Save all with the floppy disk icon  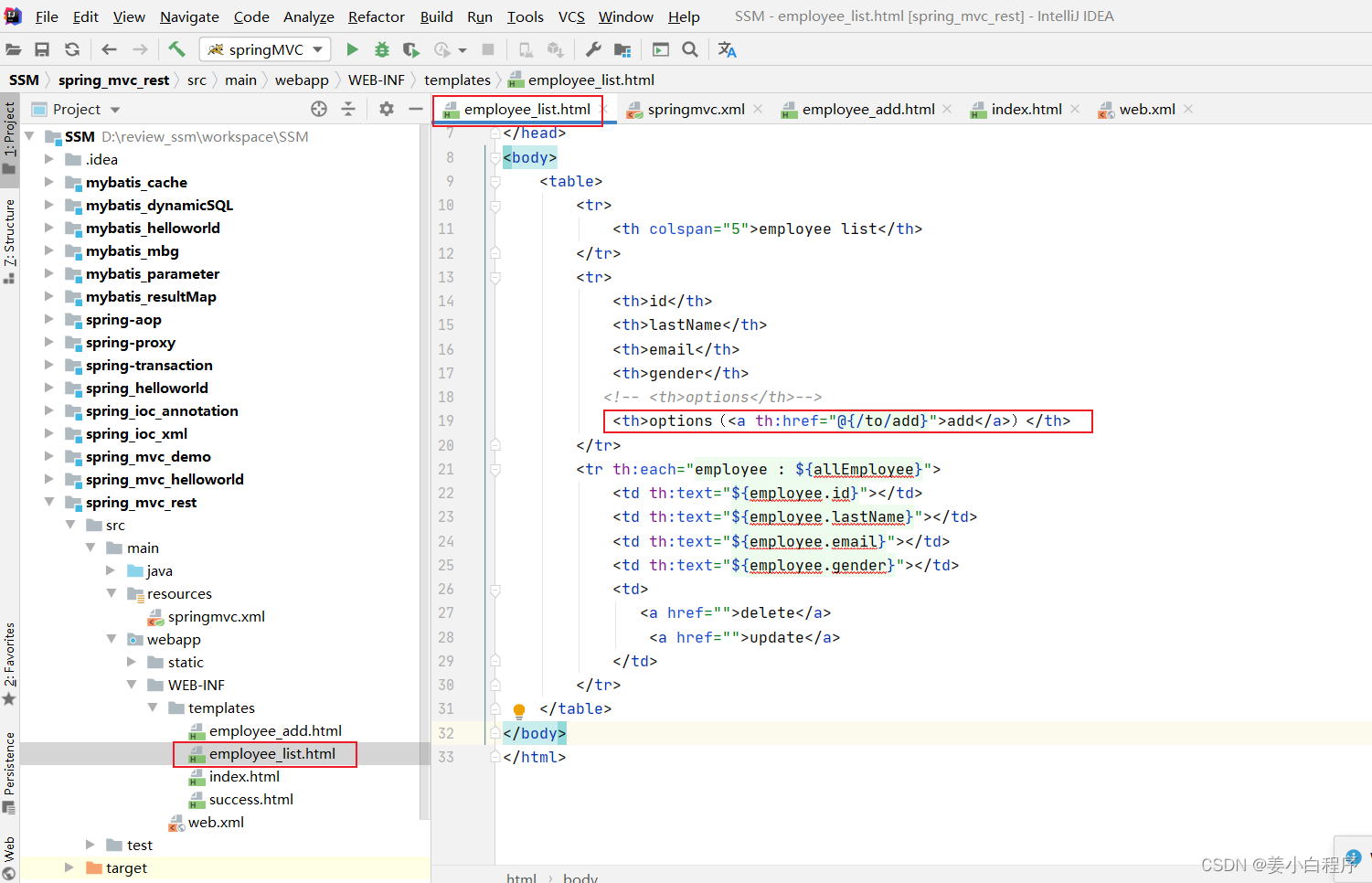click(x=42, y=49)
